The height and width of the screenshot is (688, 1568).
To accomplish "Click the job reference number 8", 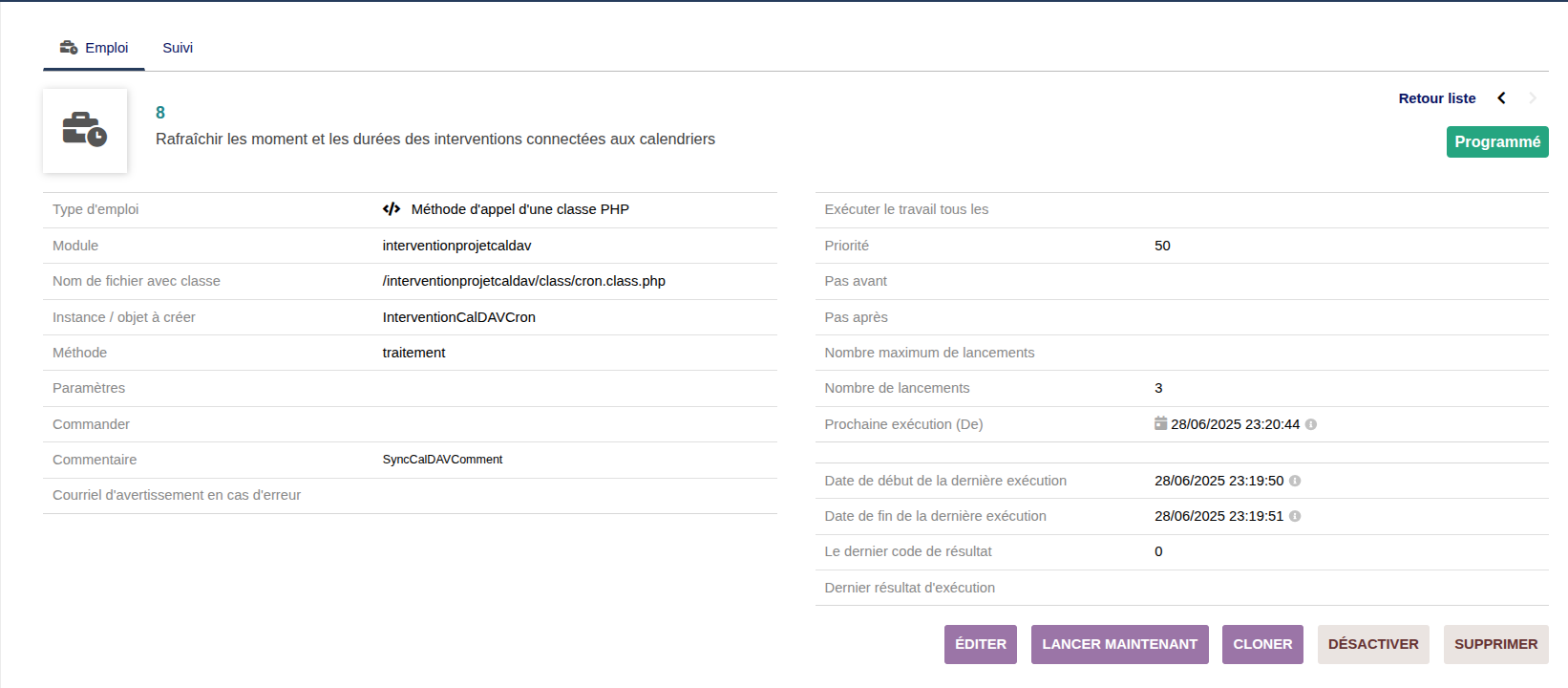I will coord(160,113).
